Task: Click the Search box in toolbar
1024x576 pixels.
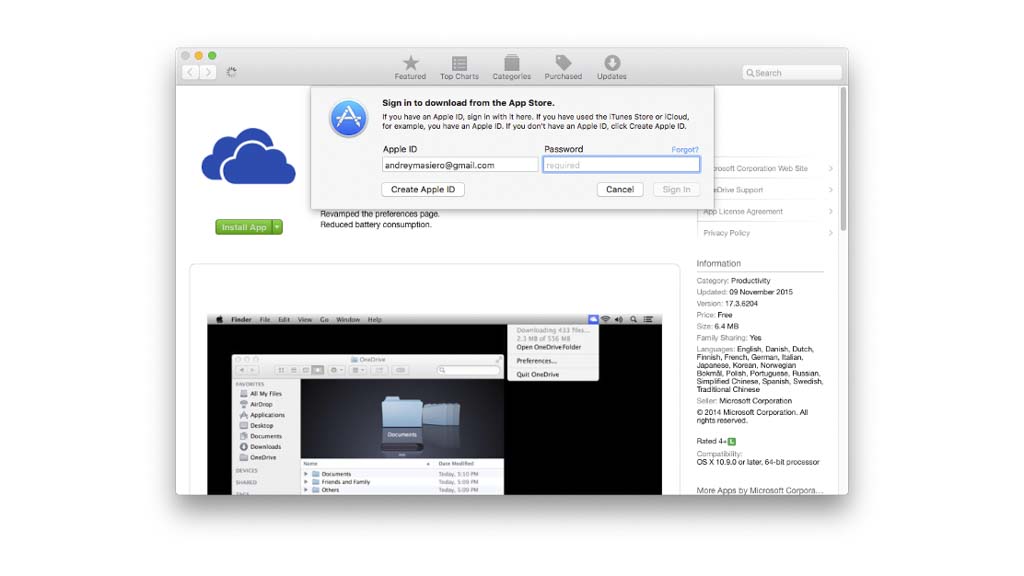Action: click(792, 73)
